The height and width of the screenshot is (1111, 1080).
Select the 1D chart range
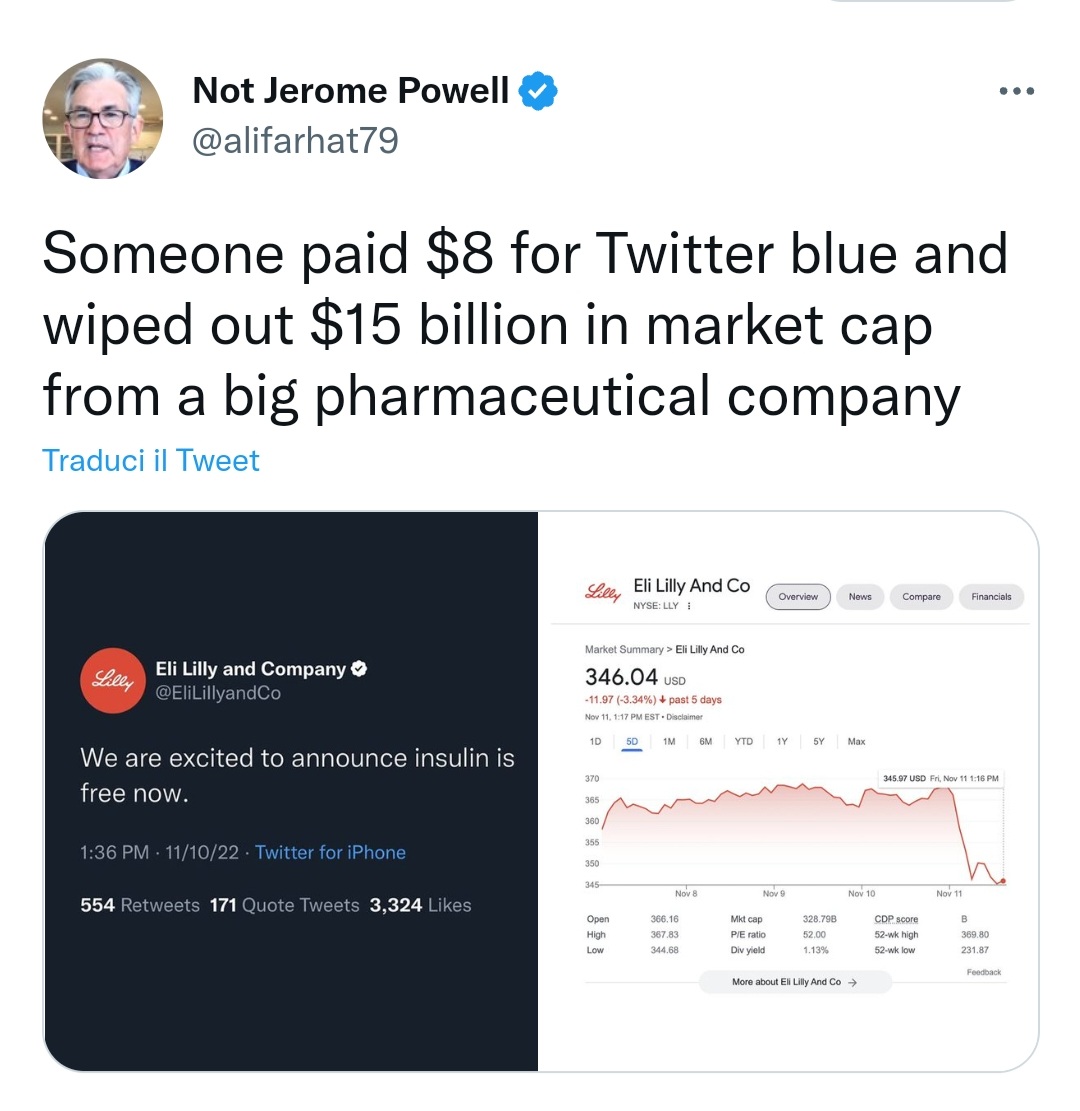pos(596,742)
